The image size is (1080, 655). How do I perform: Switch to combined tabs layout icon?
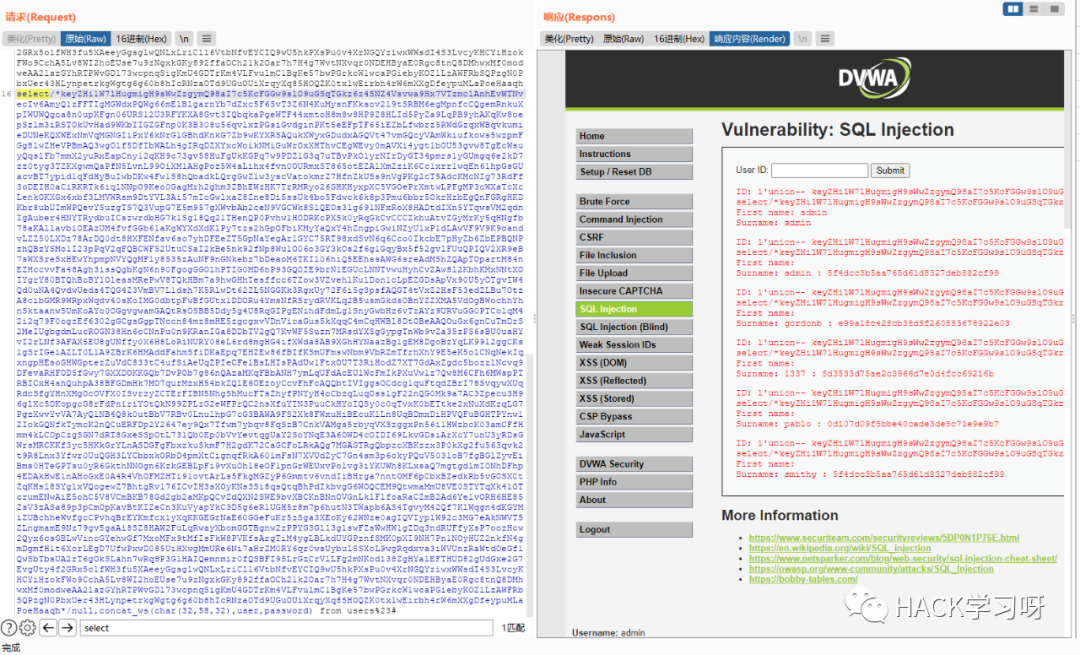tap(1054, 9)
